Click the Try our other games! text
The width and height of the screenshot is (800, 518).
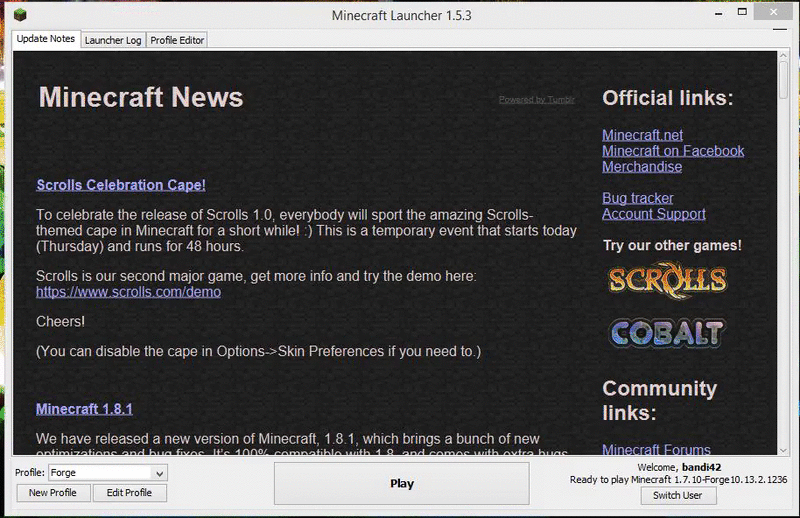[x=672, y=245]
